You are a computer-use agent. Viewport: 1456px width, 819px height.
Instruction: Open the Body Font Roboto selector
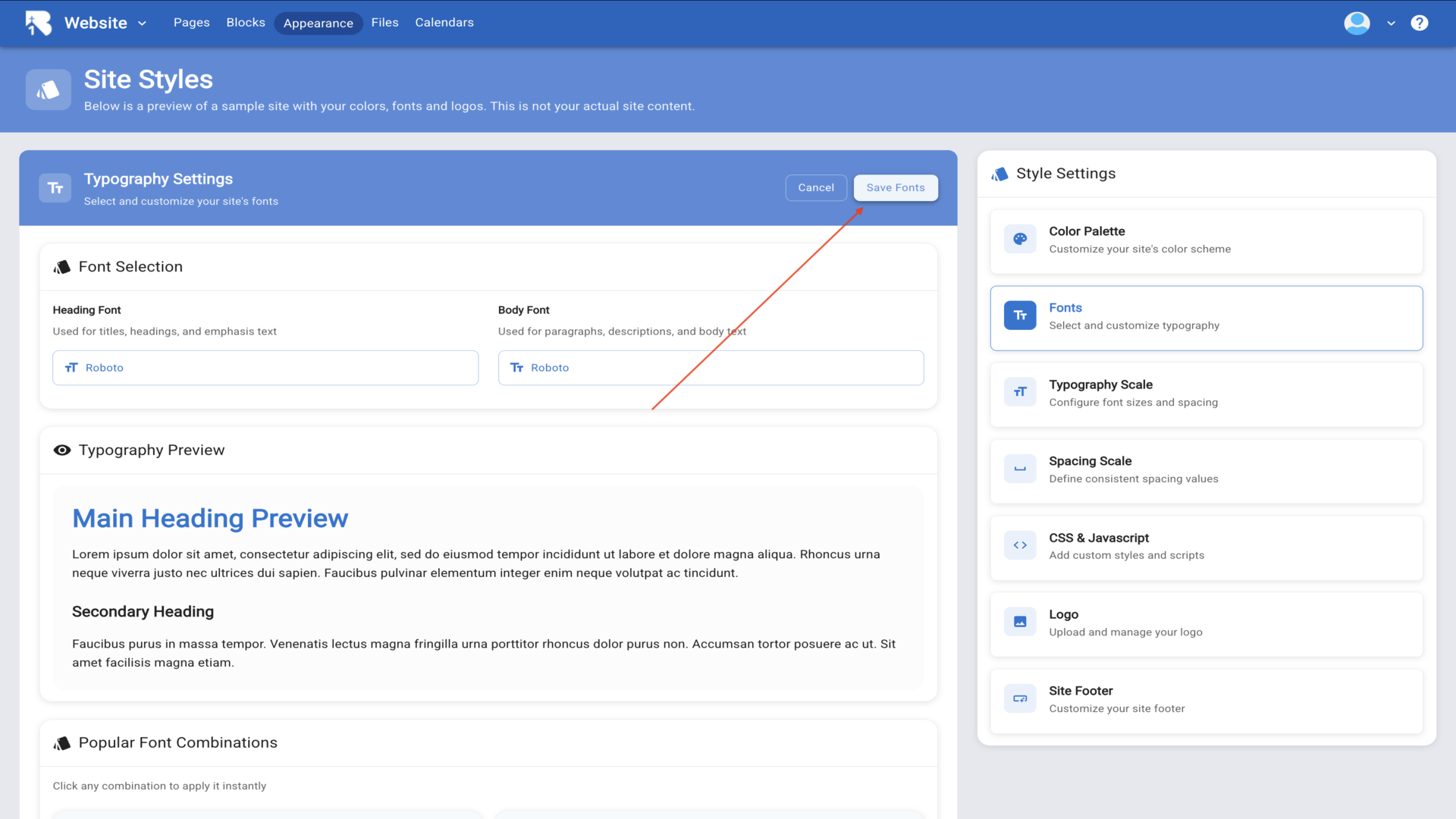(711, 368)
